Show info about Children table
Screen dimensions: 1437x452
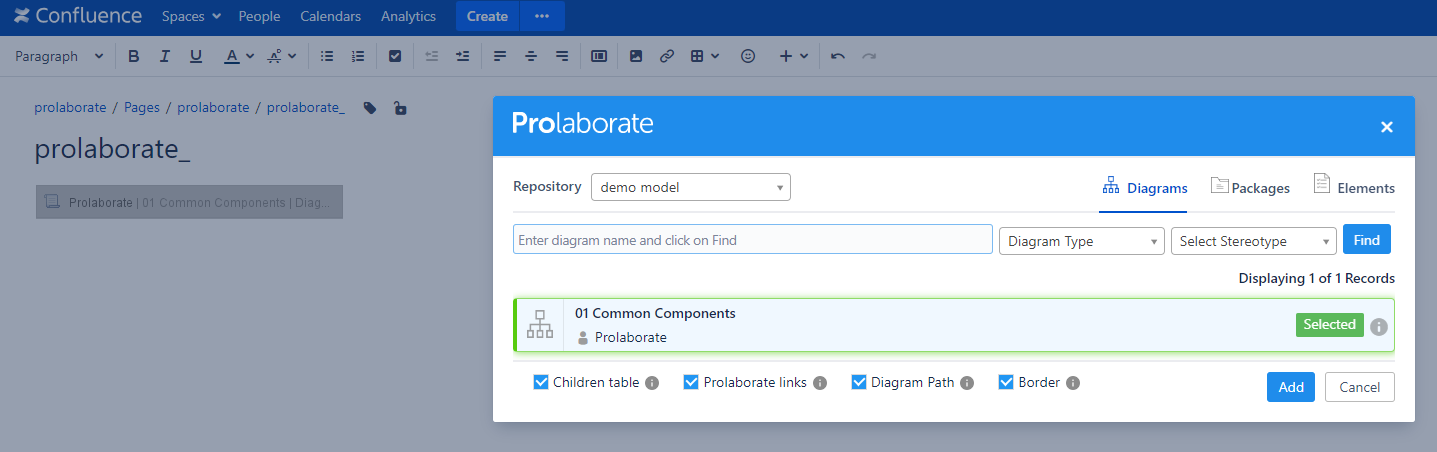click(652, 383)
